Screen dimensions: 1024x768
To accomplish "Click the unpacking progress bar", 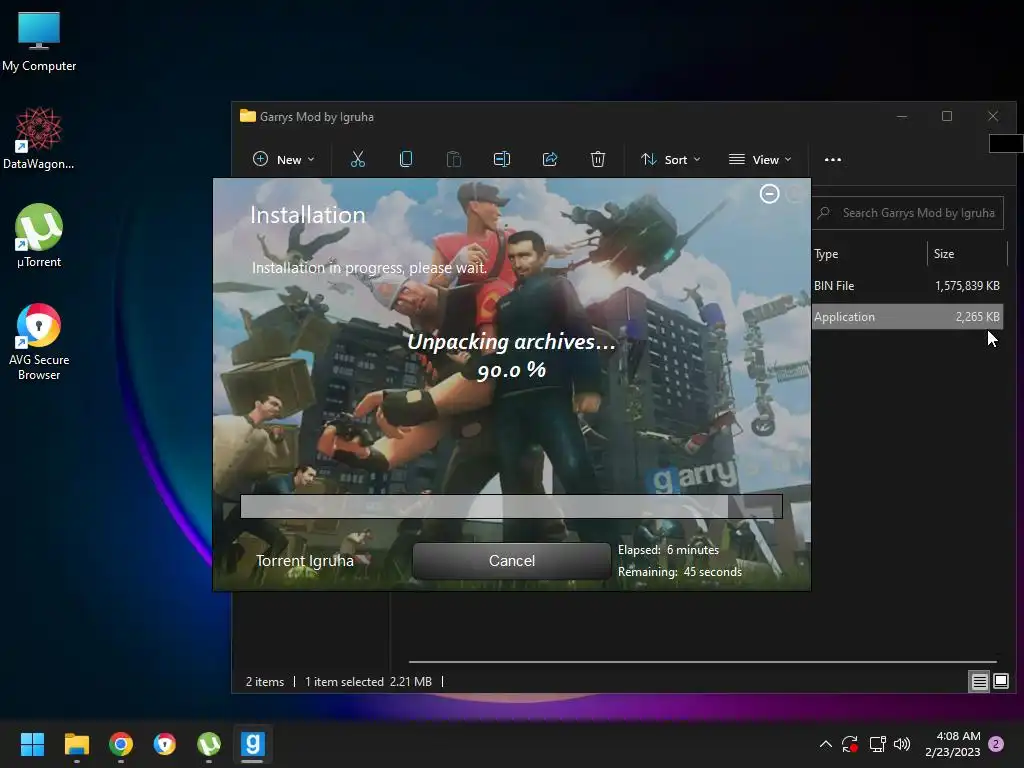I will pyautogui.click(x=511, y=506).
